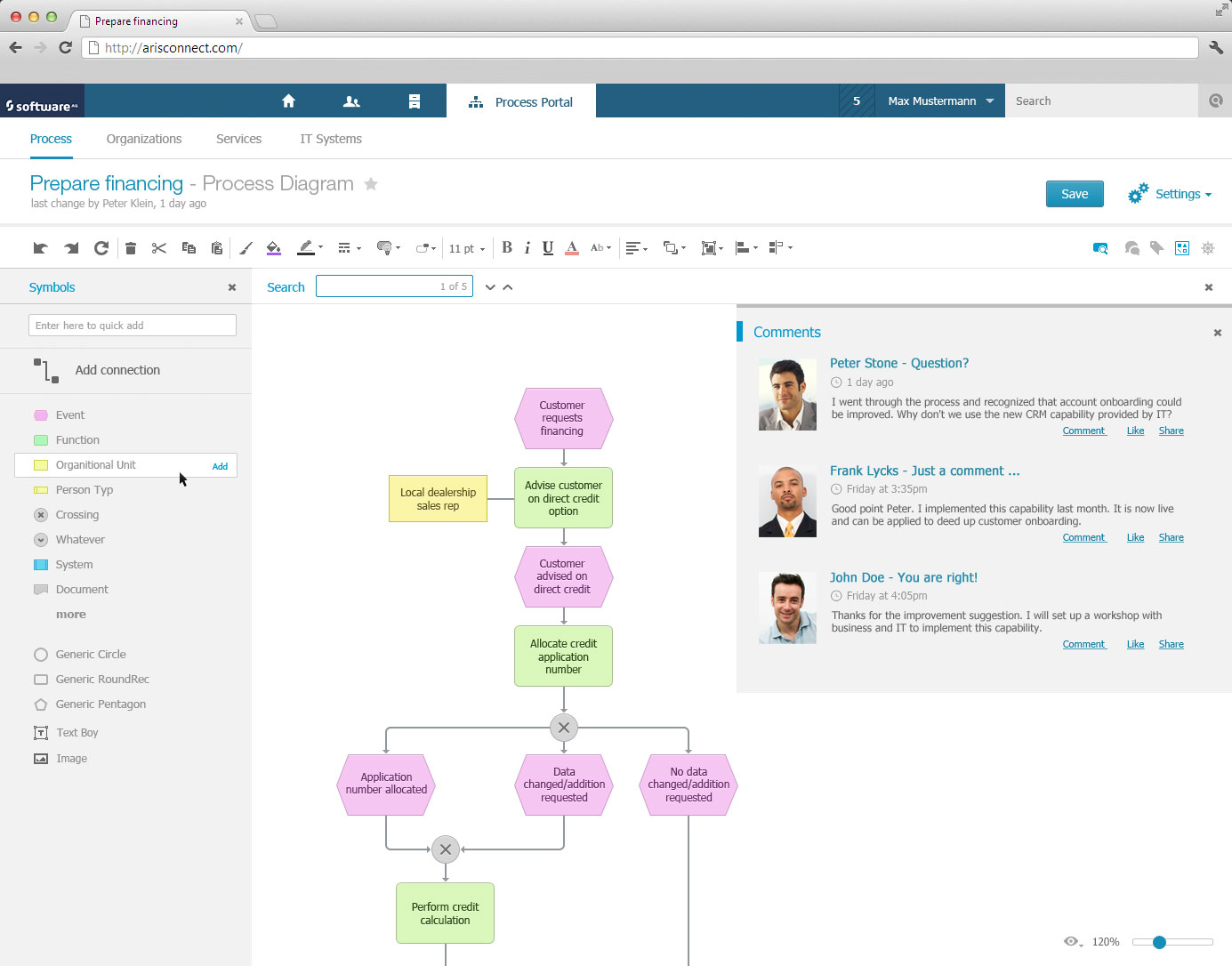Click the quick add symbol input field

tap(133, 326)
